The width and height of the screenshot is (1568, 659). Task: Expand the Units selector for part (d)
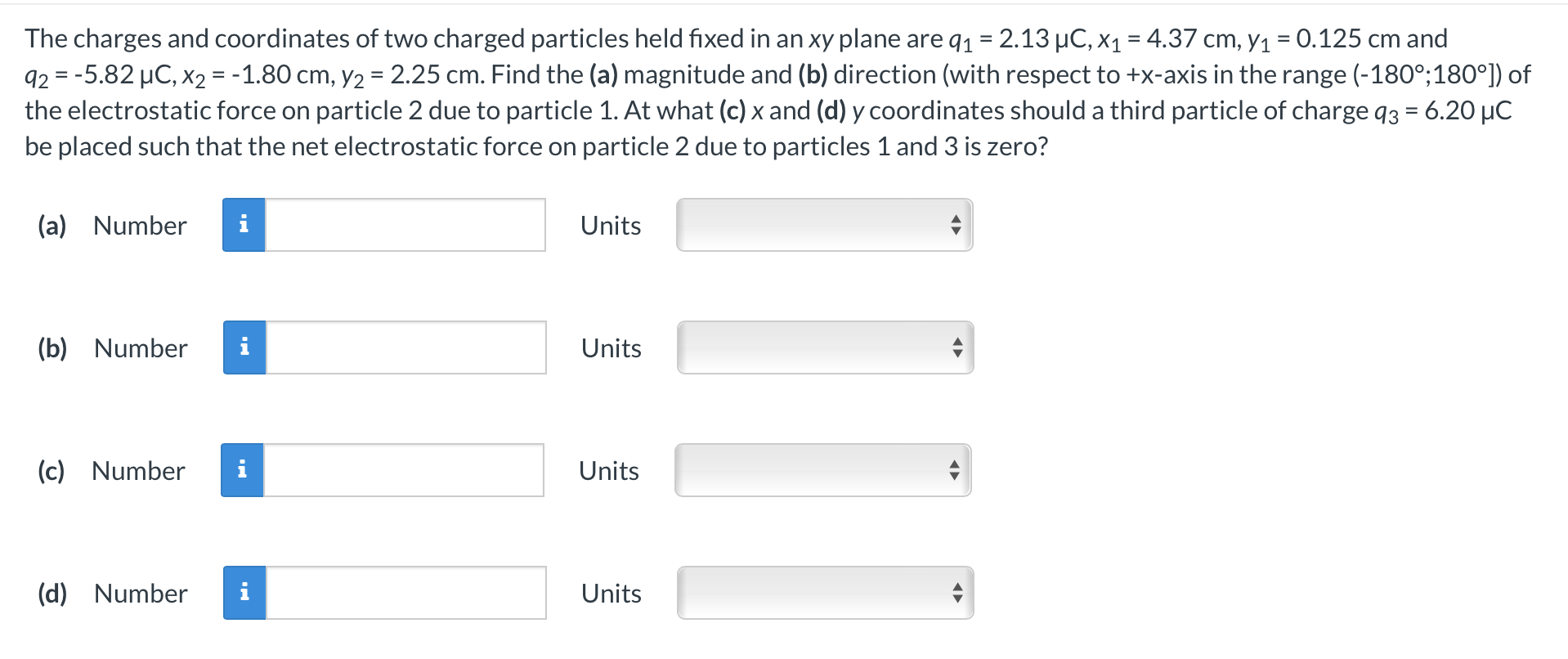825,593
